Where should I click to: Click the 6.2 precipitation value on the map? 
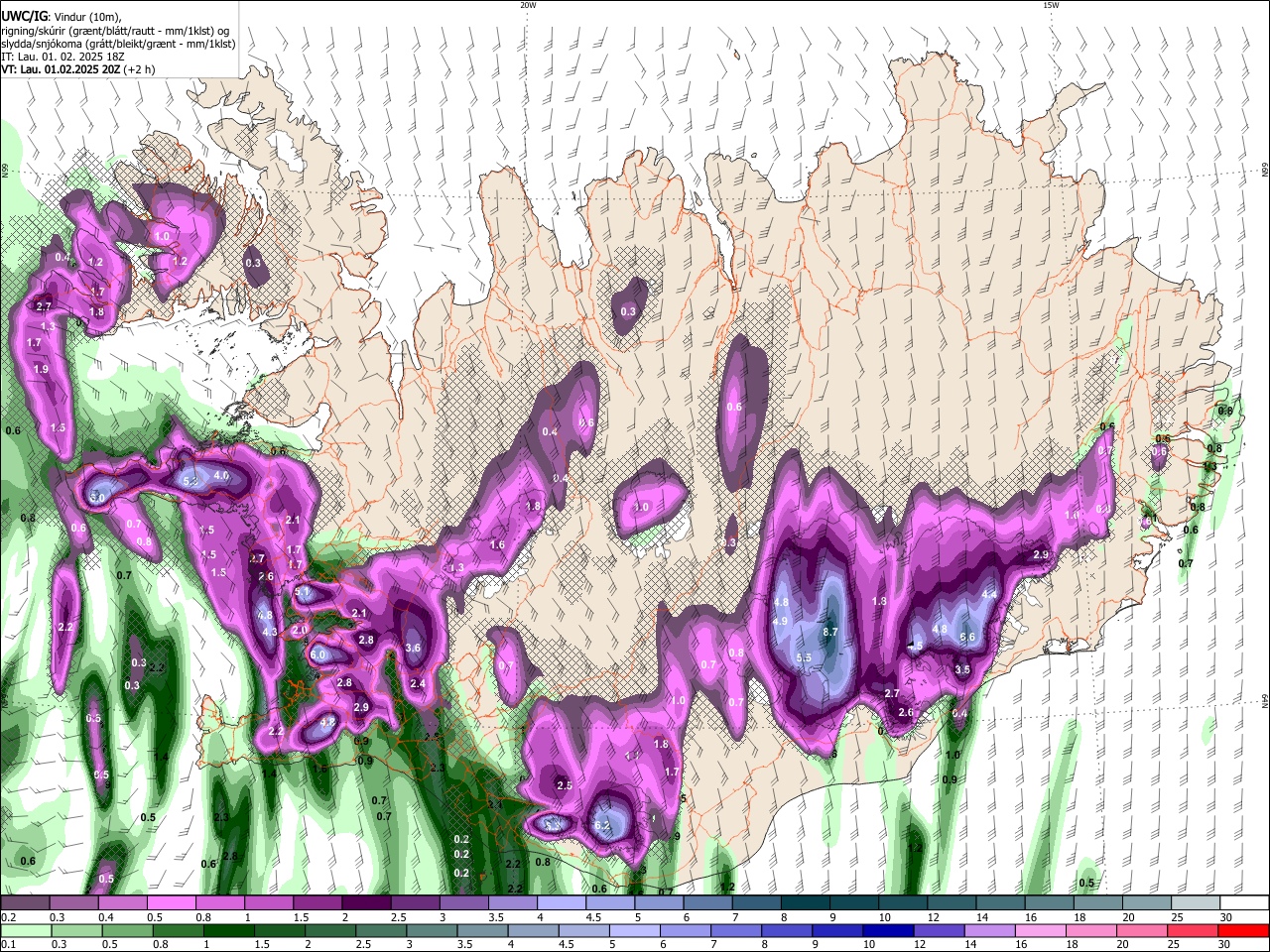pos(601,825)
